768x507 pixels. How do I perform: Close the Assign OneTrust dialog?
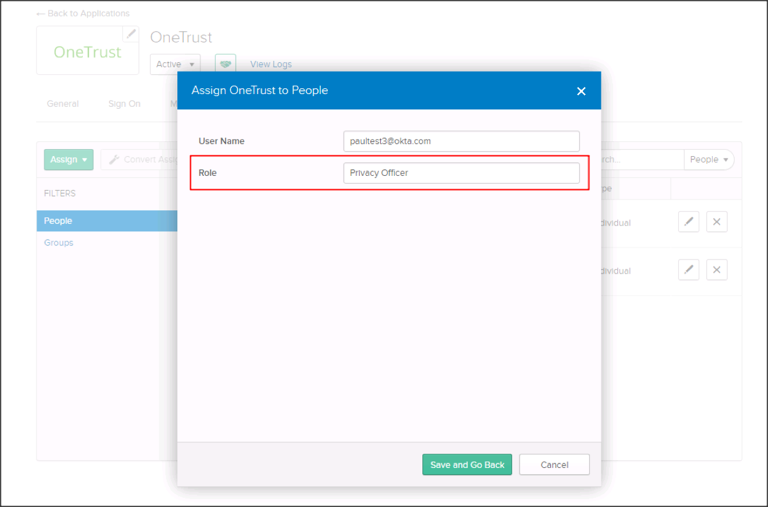[581, 91]
